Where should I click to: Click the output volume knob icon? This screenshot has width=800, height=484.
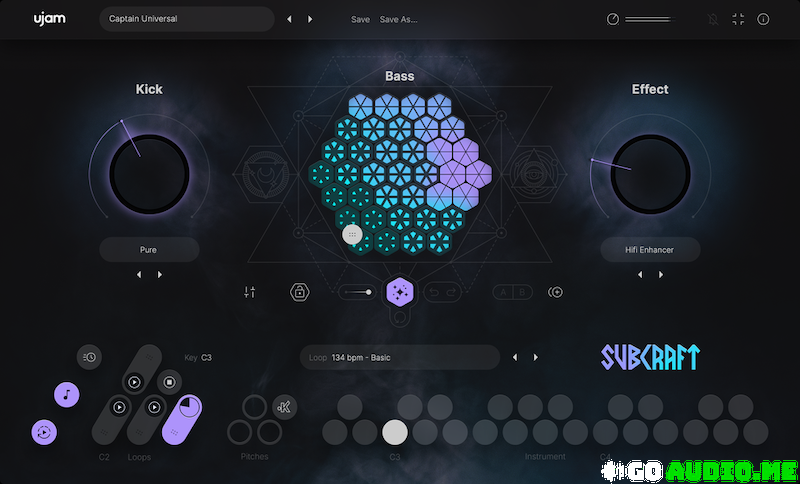(x=613, y=19)
